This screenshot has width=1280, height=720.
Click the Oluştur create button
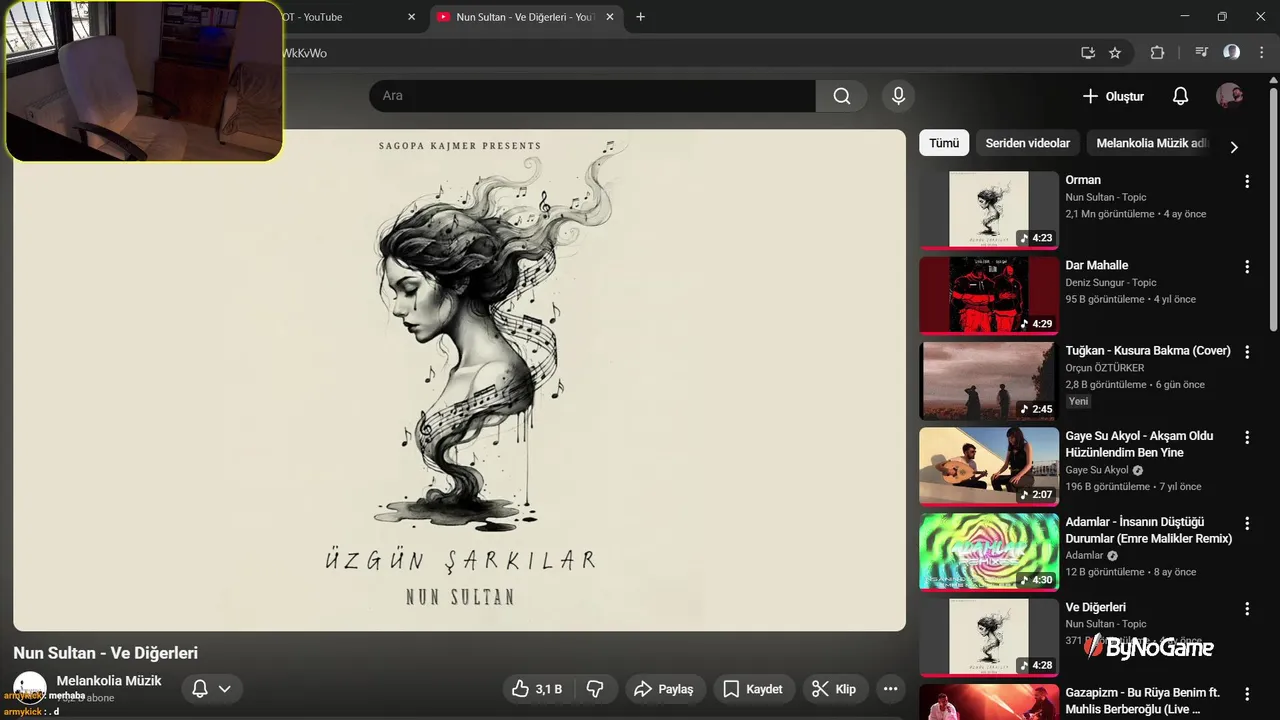1113,96
